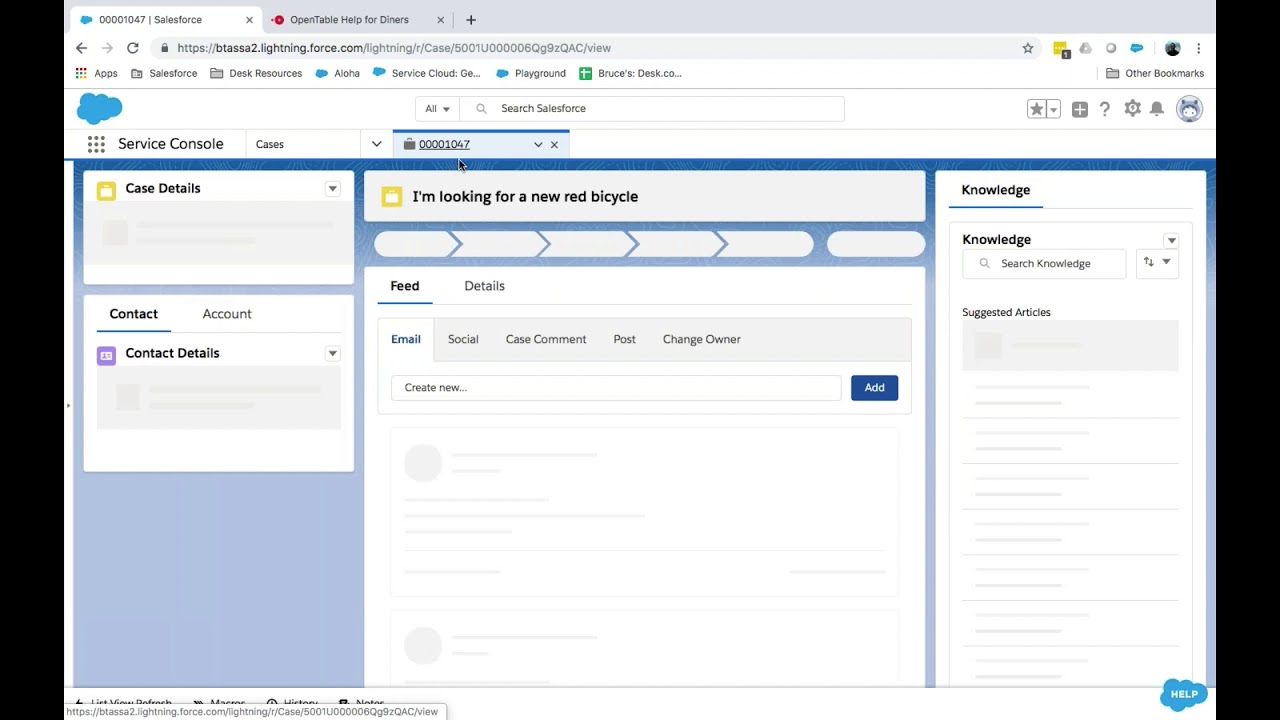Open the Service Cloud bookmark

click(427, 73)
